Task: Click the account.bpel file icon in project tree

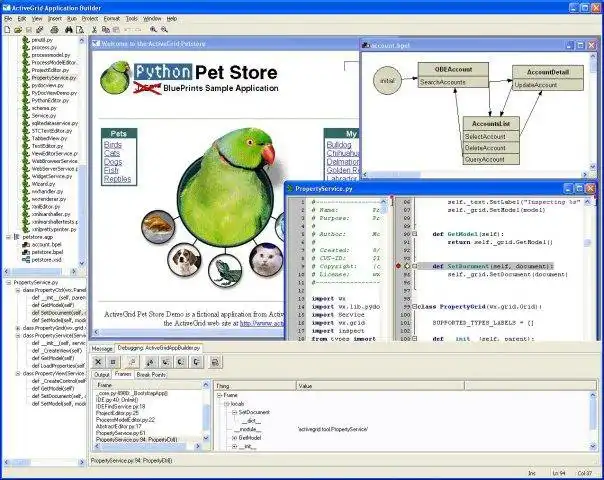Action: click(26, 245)
